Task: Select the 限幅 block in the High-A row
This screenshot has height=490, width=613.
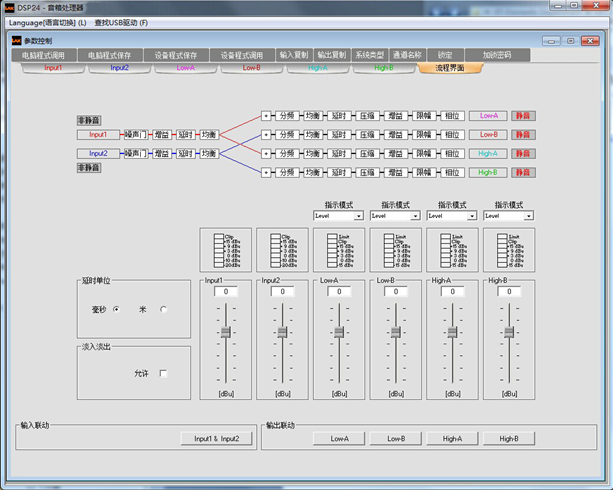Action: click(422, 153)
